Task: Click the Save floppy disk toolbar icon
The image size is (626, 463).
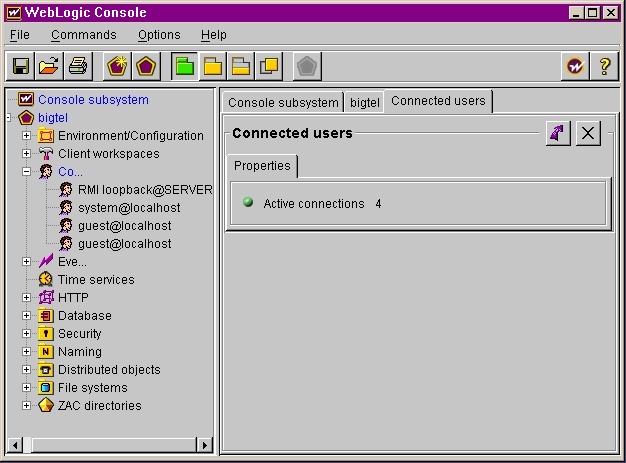Action: (21, 66)
